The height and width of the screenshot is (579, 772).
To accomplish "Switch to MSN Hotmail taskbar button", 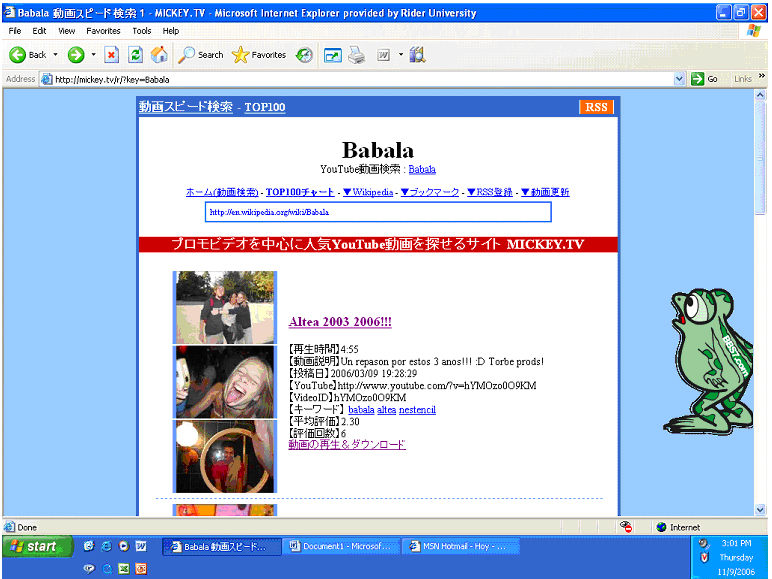I will pyautogui.click(x=461, y=547).
